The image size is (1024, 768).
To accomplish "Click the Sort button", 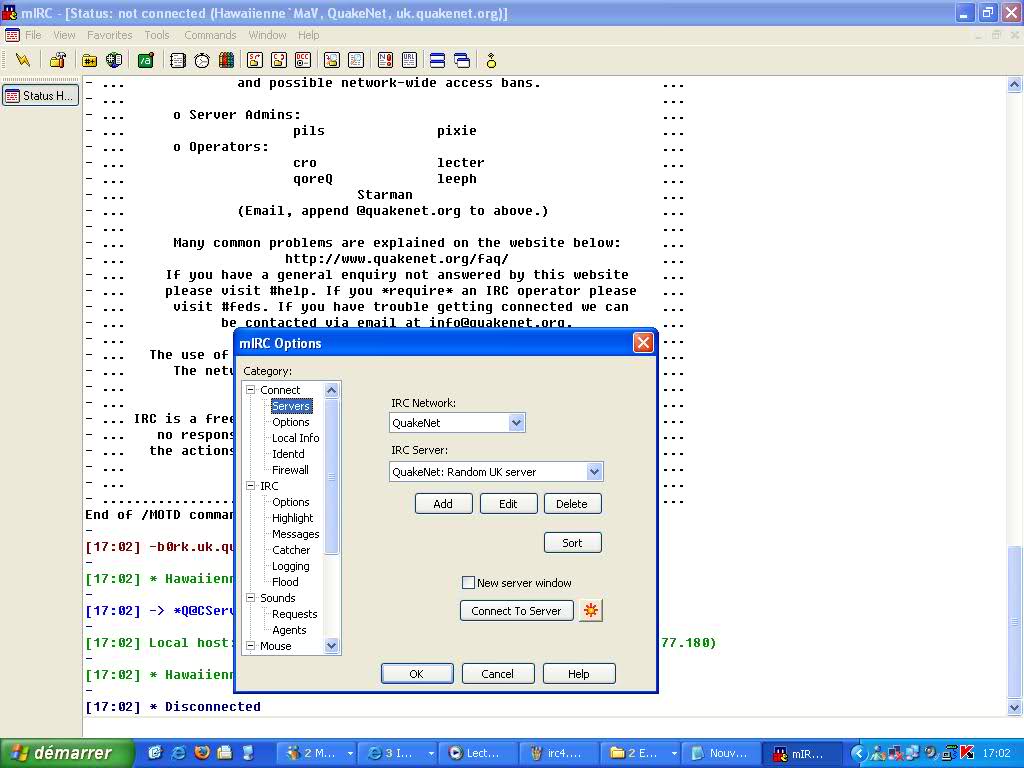I will 572,543.
